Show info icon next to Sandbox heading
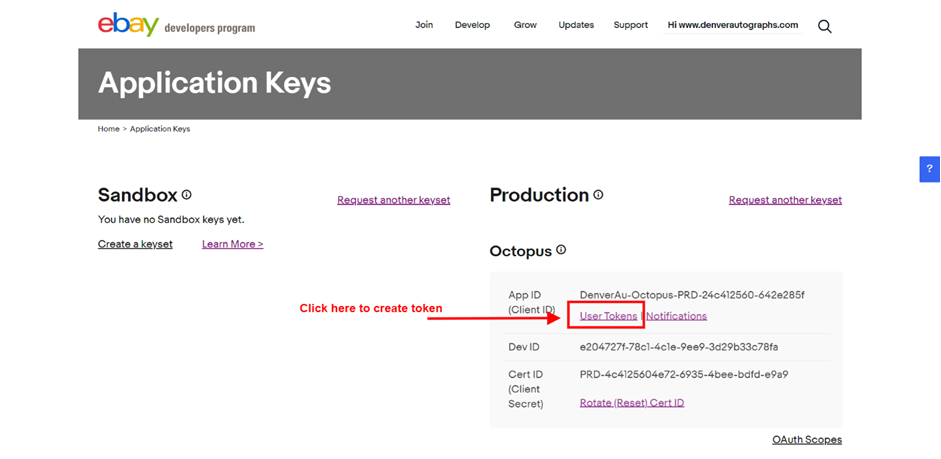The width and height of the screenshot is (941, 459). point(187,194)
